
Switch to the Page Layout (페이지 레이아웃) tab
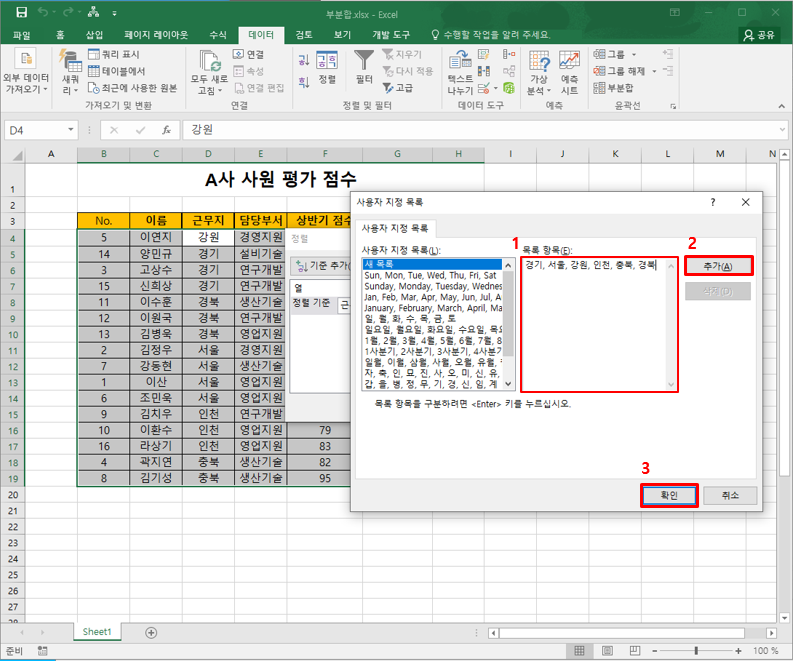tap(156, 34)
